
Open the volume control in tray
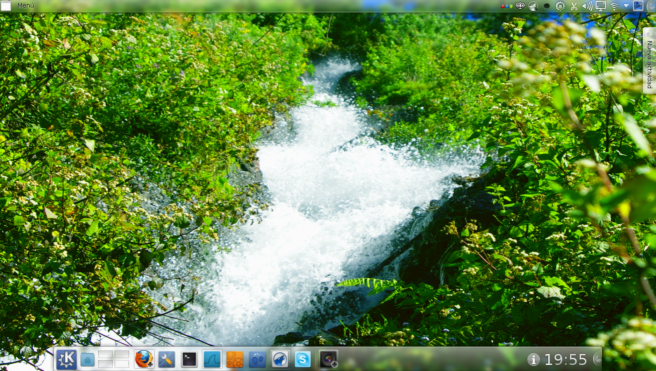(x=587, y=6)
